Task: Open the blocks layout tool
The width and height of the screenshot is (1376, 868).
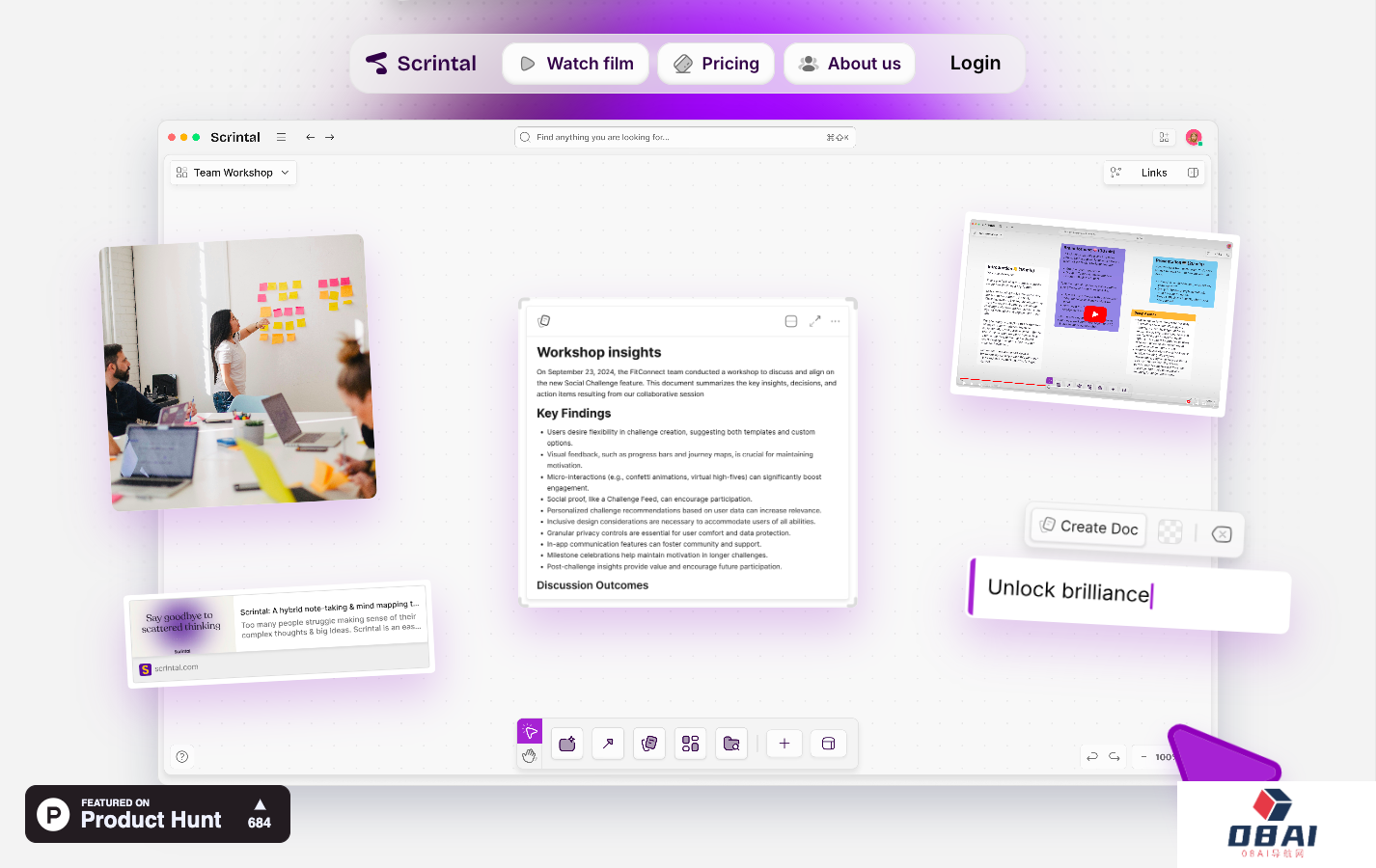Action: click(x=691, y=744)
